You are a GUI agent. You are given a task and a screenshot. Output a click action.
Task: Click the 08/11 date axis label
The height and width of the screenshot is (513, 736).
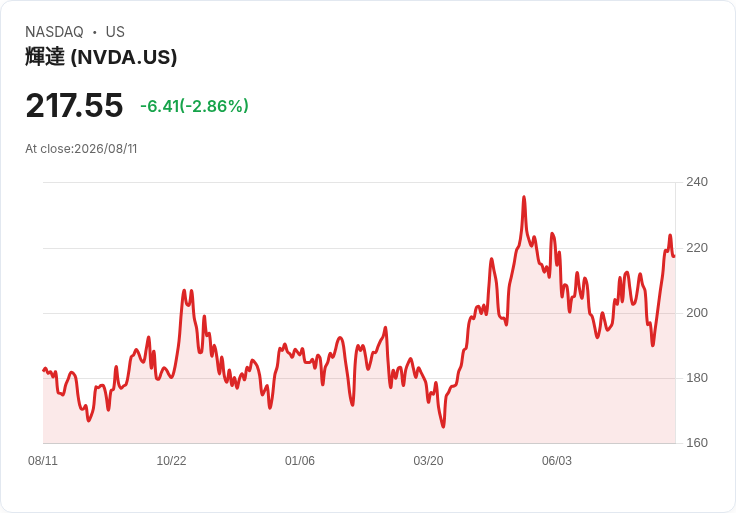point(43,460)
